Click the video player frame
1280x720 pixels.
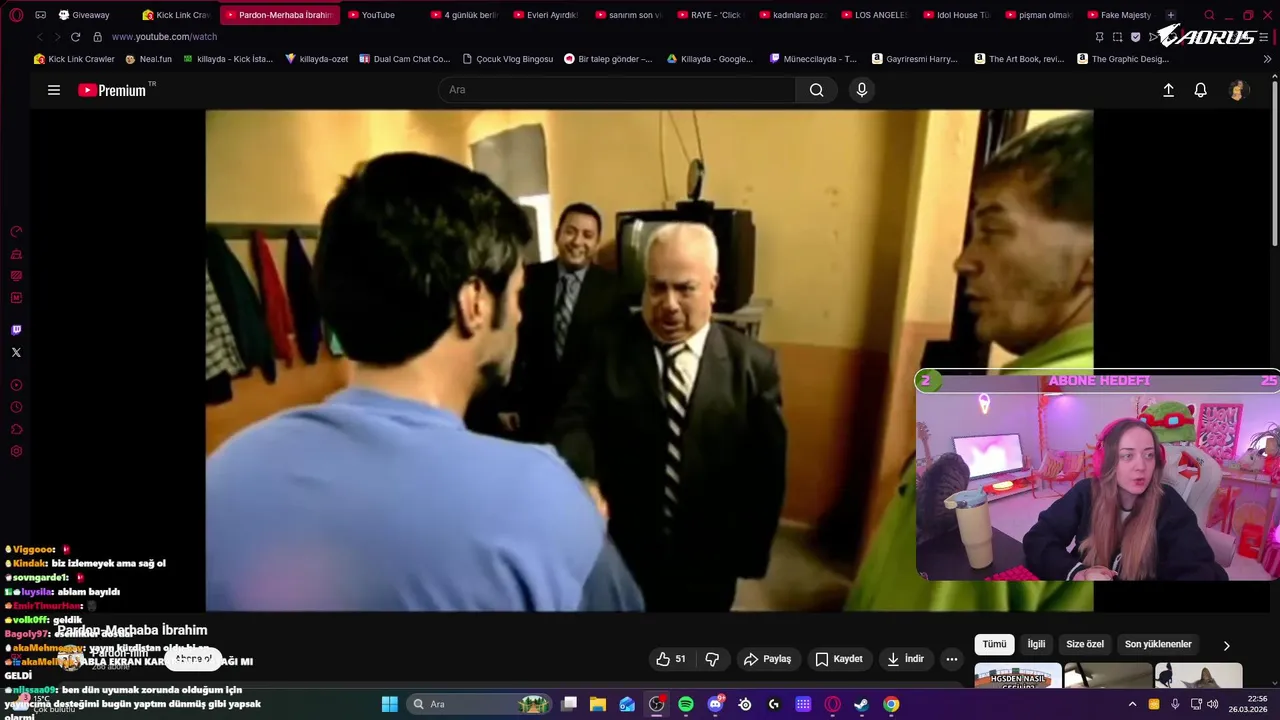[649, 360]
